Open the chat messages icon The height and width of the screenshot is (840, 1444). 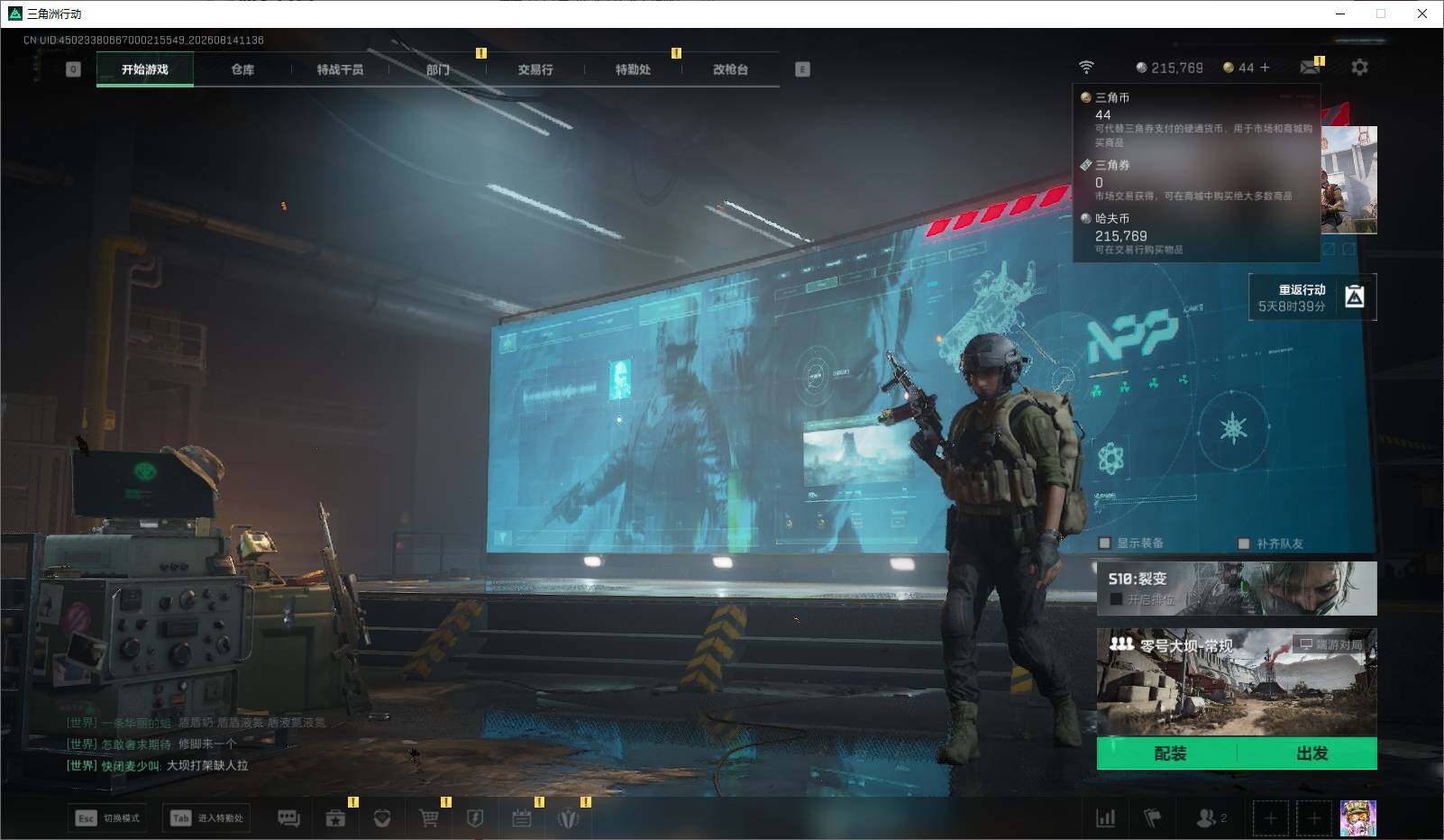[288, 818]
